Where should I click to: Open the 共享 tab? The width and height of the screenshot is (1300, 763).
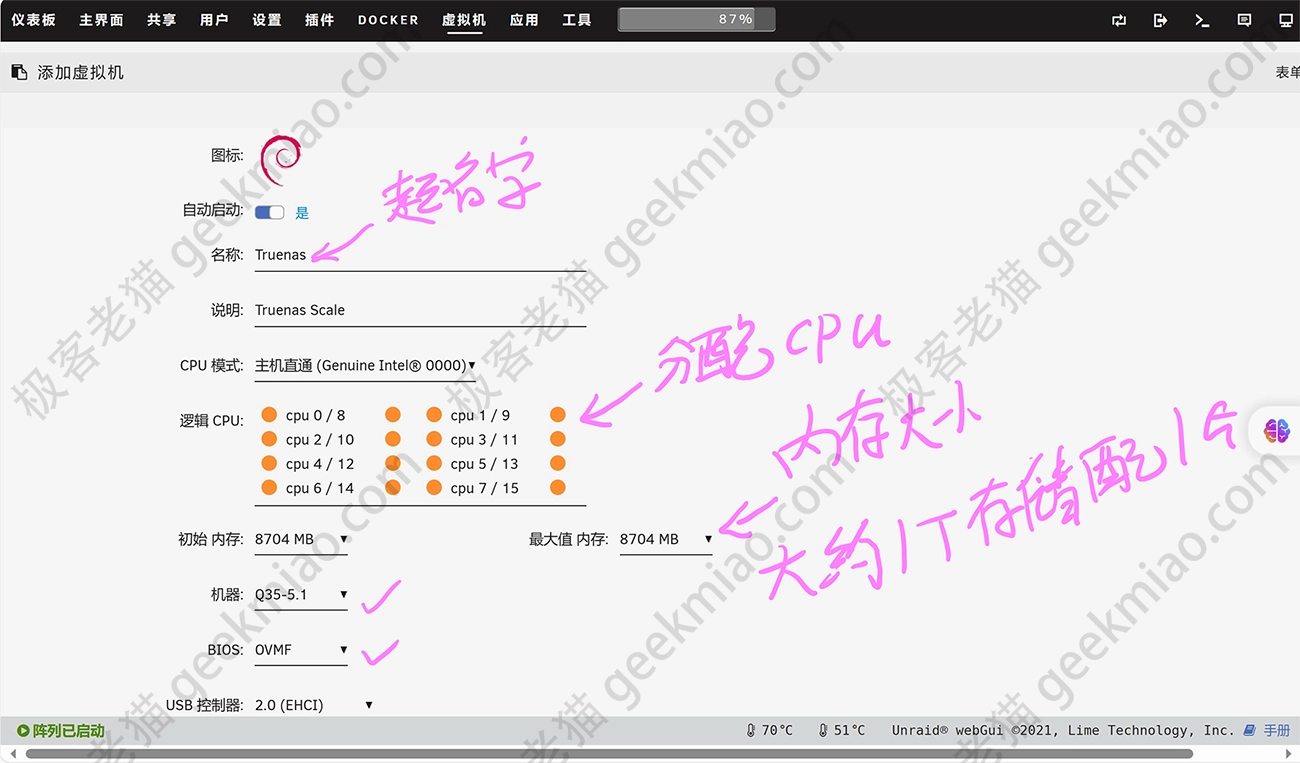coord(161,20)
